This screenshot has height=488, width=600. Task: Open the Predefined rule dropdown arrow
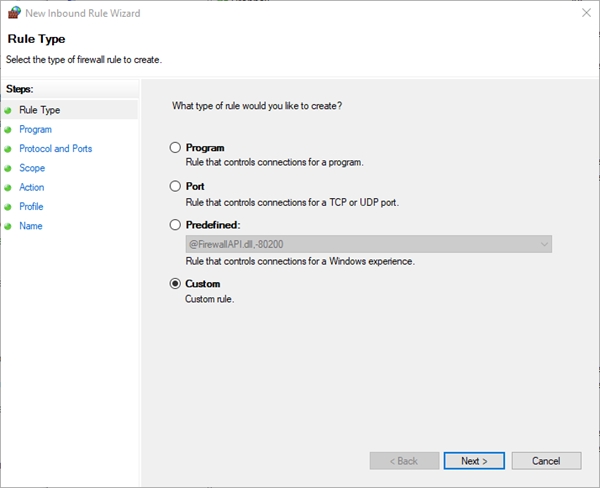[x=543, y=244]
